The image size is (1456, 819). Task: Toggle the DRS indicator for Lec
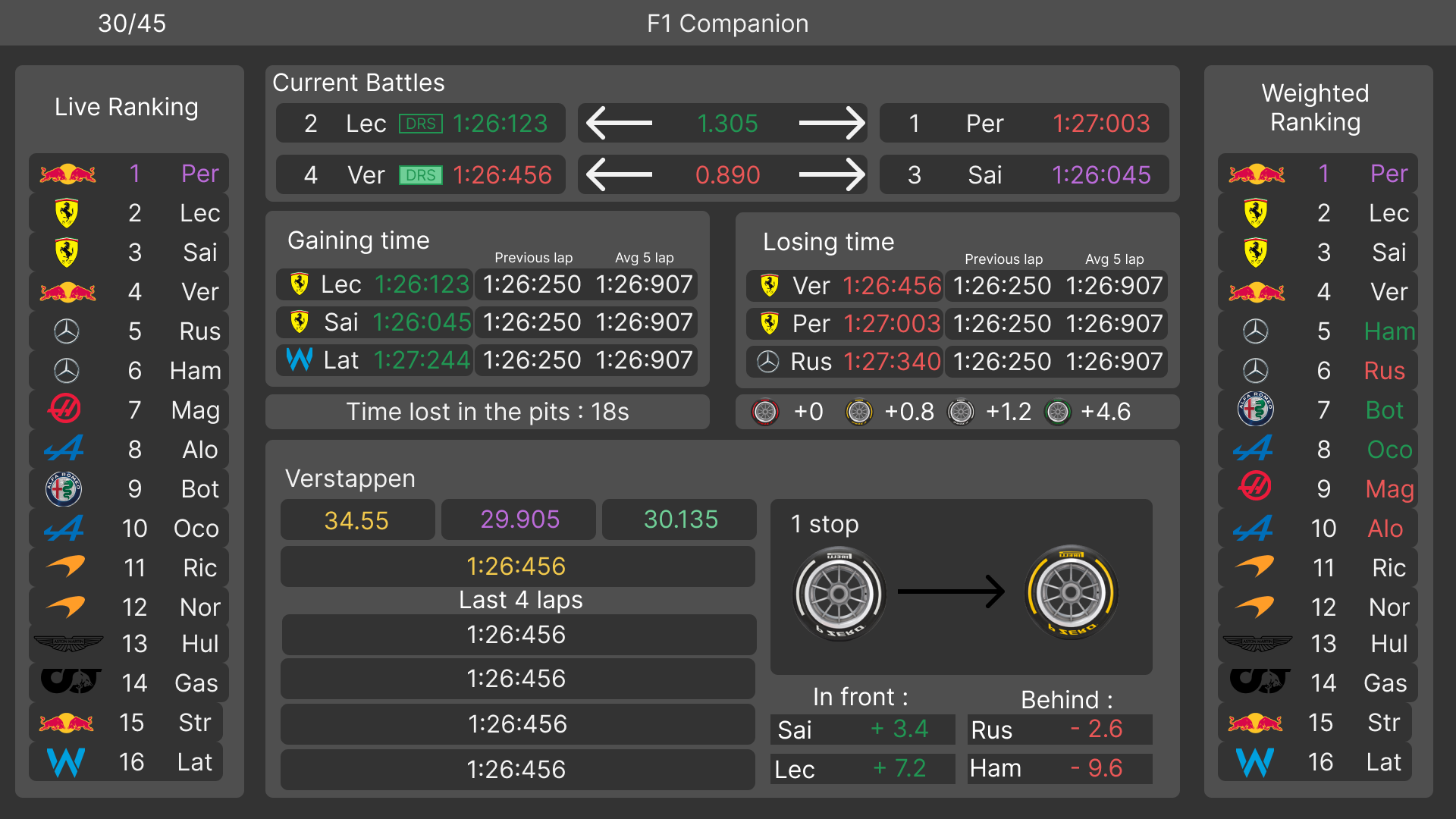421,124
